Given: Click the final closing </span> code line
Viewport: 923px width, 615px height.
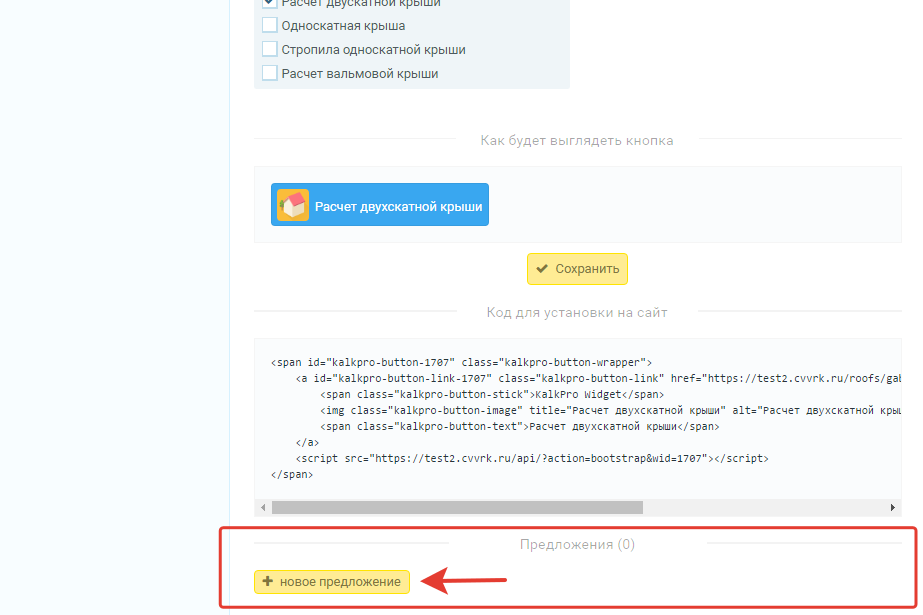Looking at the screenshot, I should coord(292,474).
